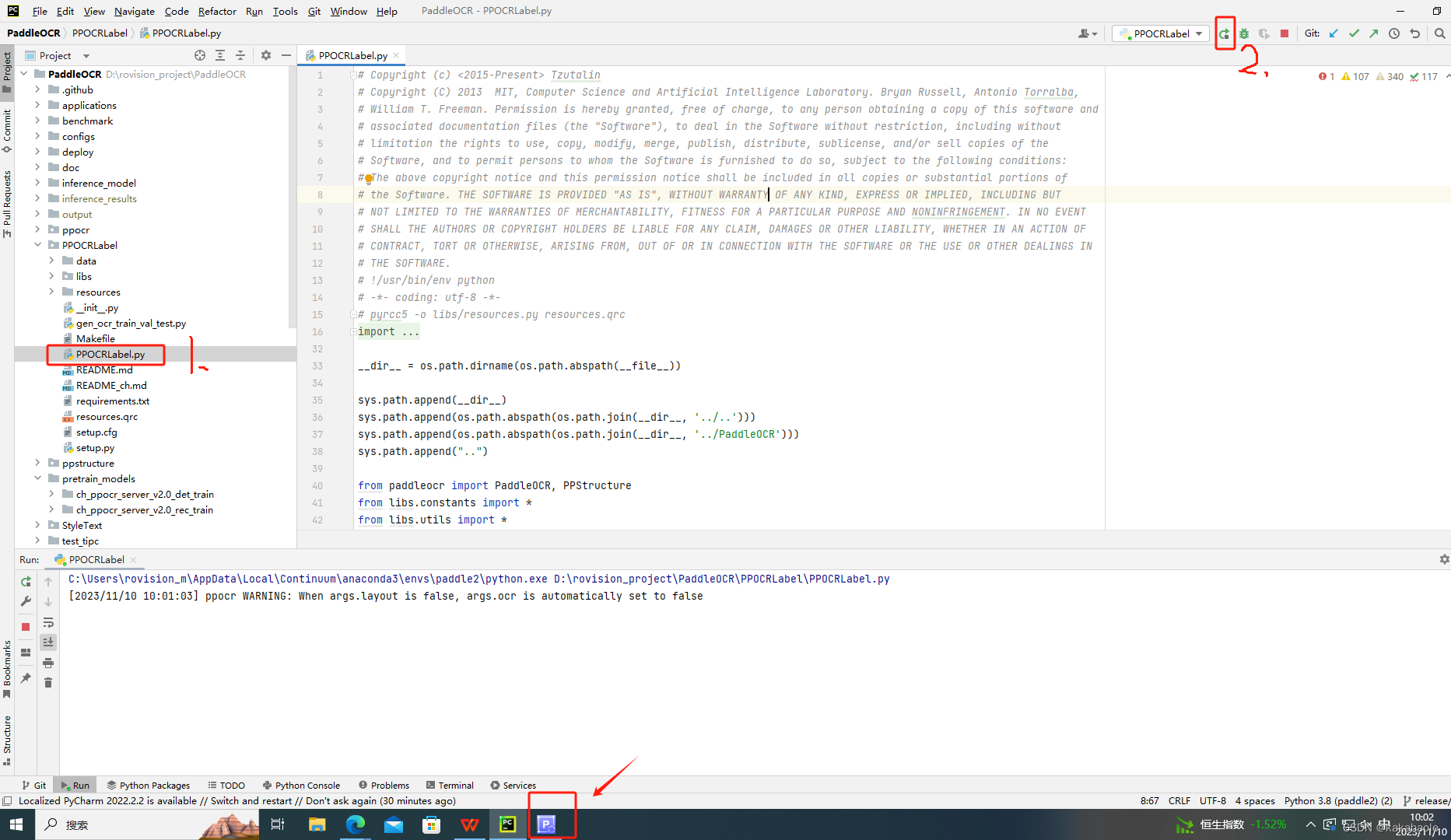The width and height of the screenshot is (1451, 840).
Task: Open the Problems tab
Action: coord(384,786)
